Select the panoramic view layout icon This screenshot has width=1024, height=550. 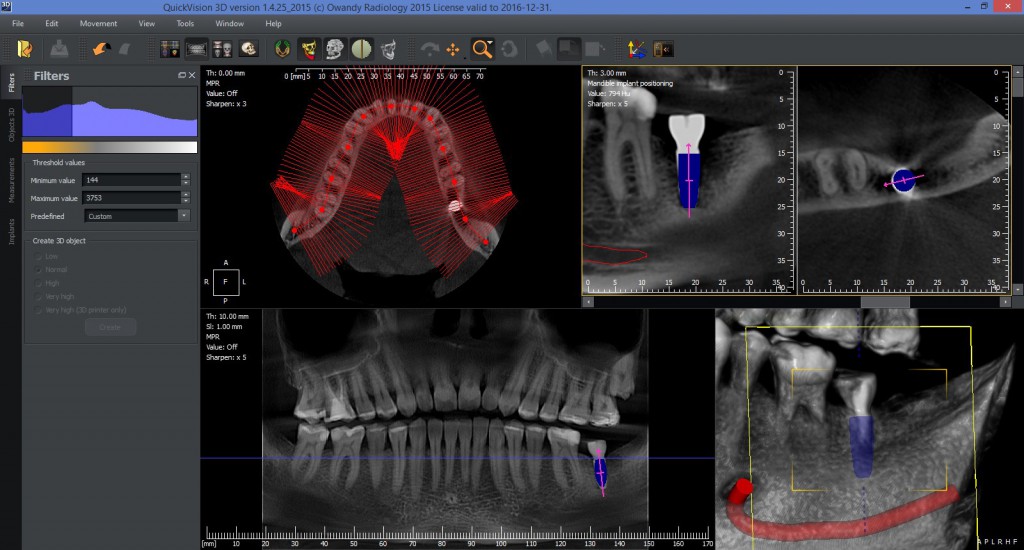click(x=196, y=48)
